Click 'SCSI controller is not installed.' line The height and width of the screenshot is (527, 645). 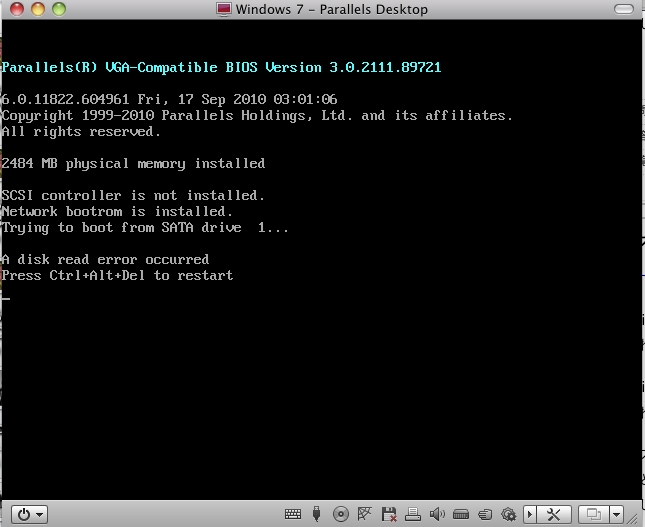click(x=133, y=195)
